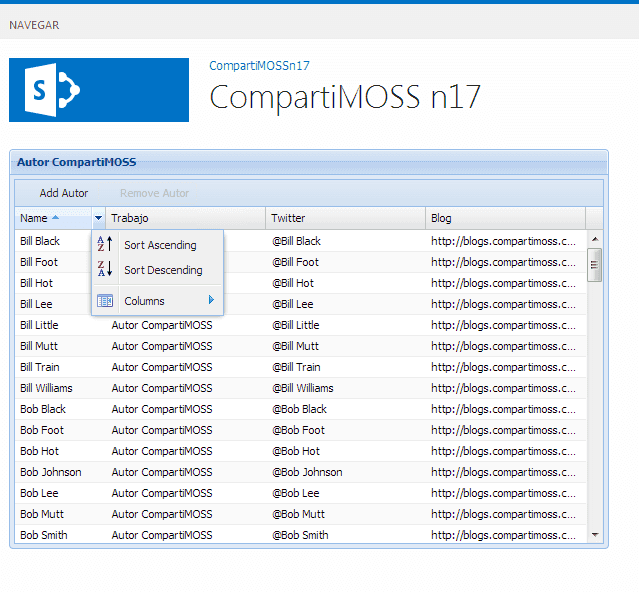Click the ascending sort arrow beside Name
The image size is (639, 592).
pyautogui.click(x=55, y=218)
